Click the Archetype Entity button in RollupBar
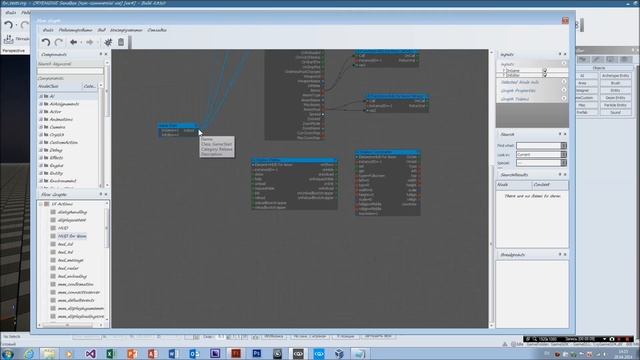 tap(616, 76)
